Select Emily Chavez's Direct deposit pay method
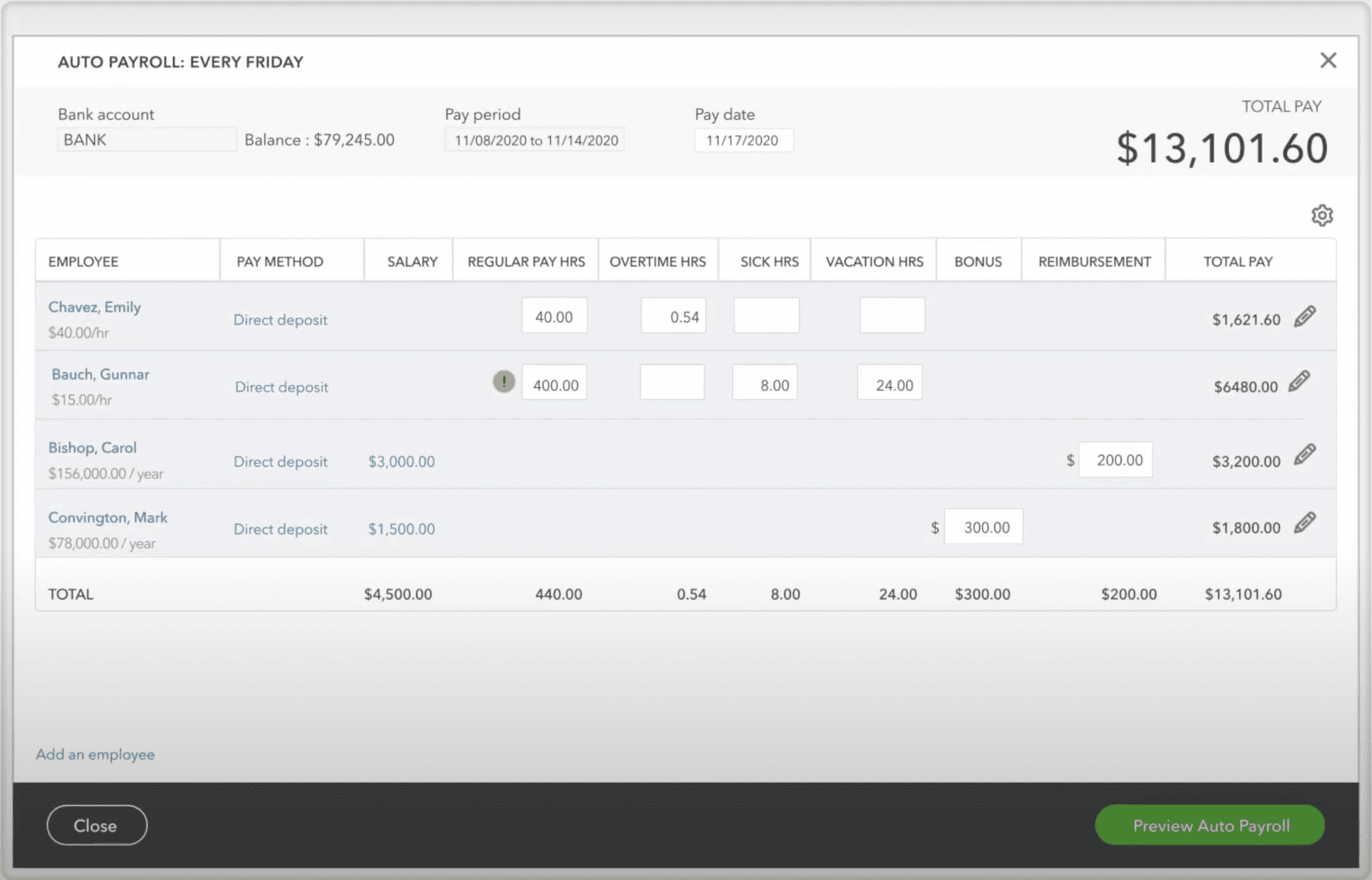 (280, 320)
